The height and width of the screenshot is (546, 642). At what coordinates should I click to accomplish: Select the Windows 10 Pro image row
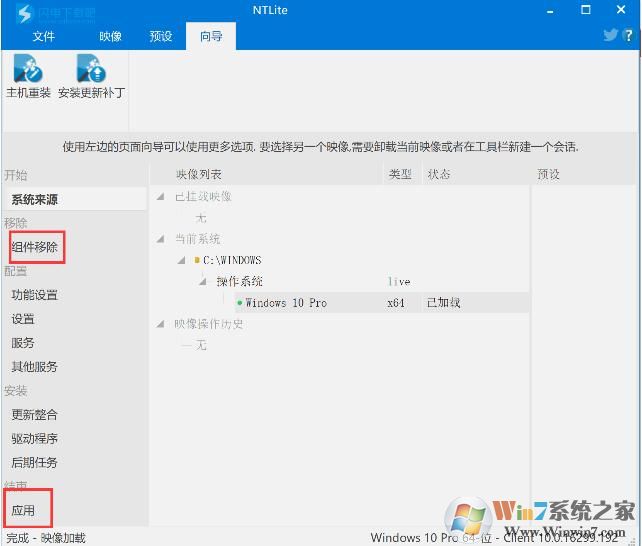pos(382,302)
